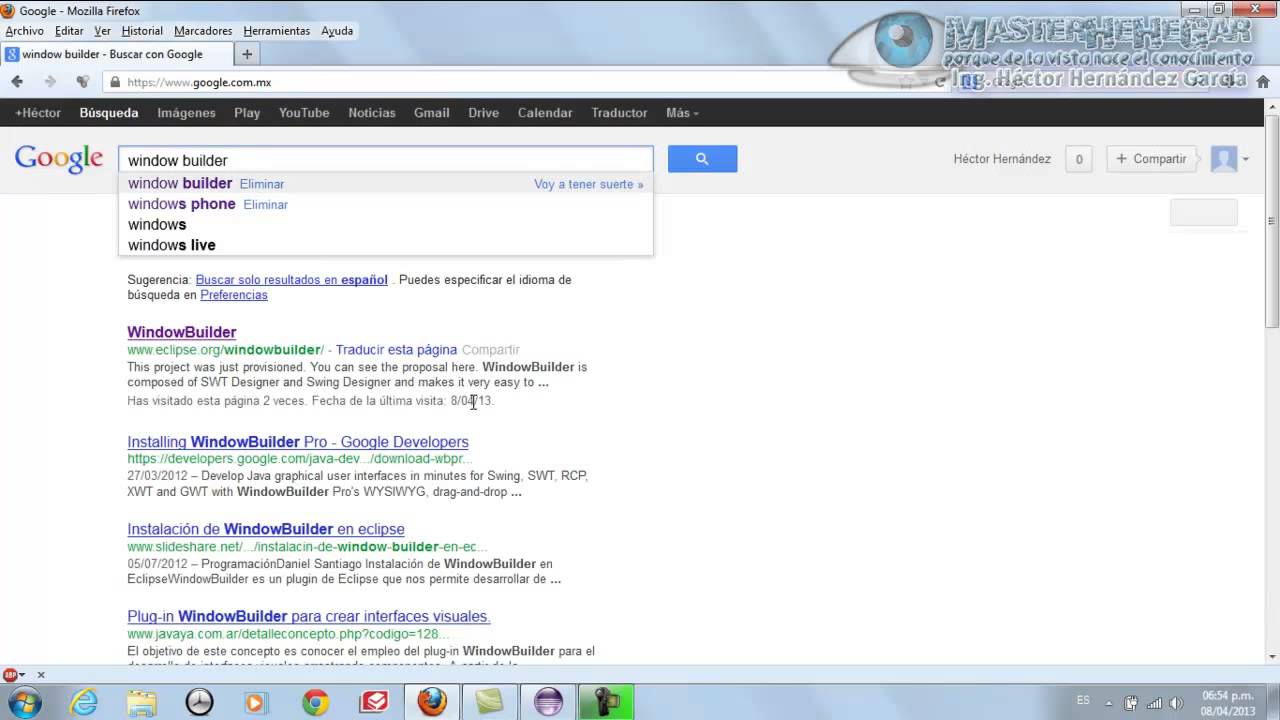Open the Ver menu
Screen dimensions: 1280x720
(x=103, y=31)
